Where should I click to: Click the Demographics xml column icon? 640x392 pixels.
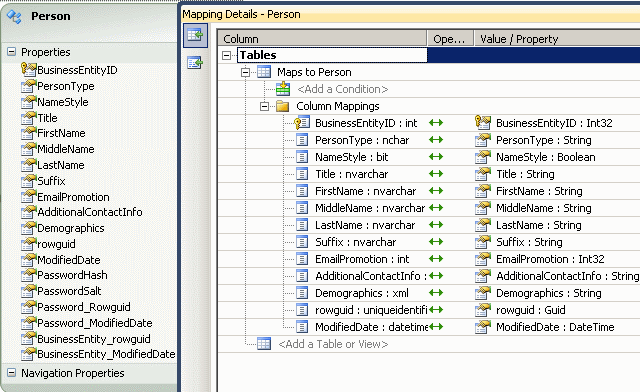tap(302, 293)
